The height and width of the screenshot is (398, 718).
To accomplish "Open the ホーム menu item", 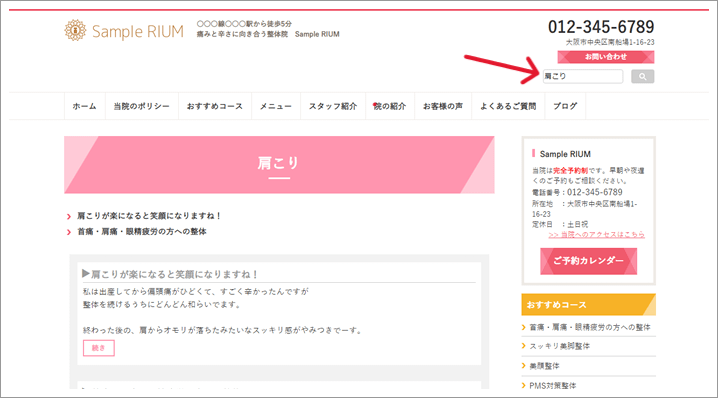I will (x=84, y=106).
